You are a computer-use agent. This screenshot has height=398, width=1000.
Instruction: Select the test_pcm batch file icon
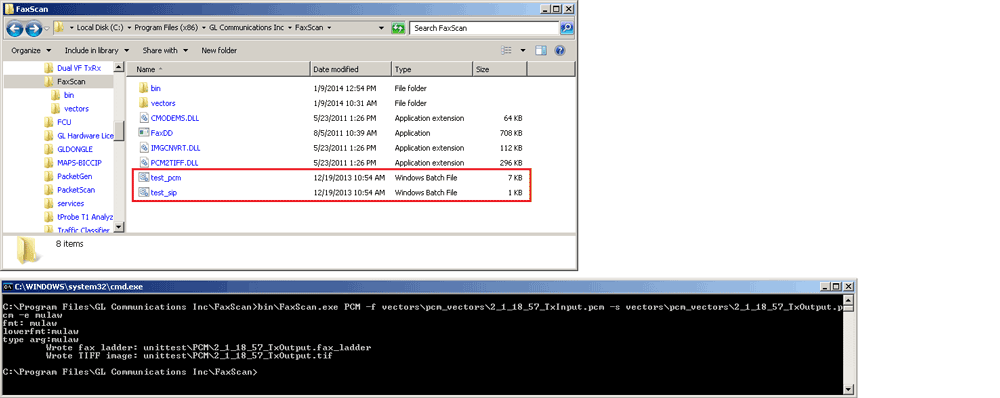(x=143, y=177)
